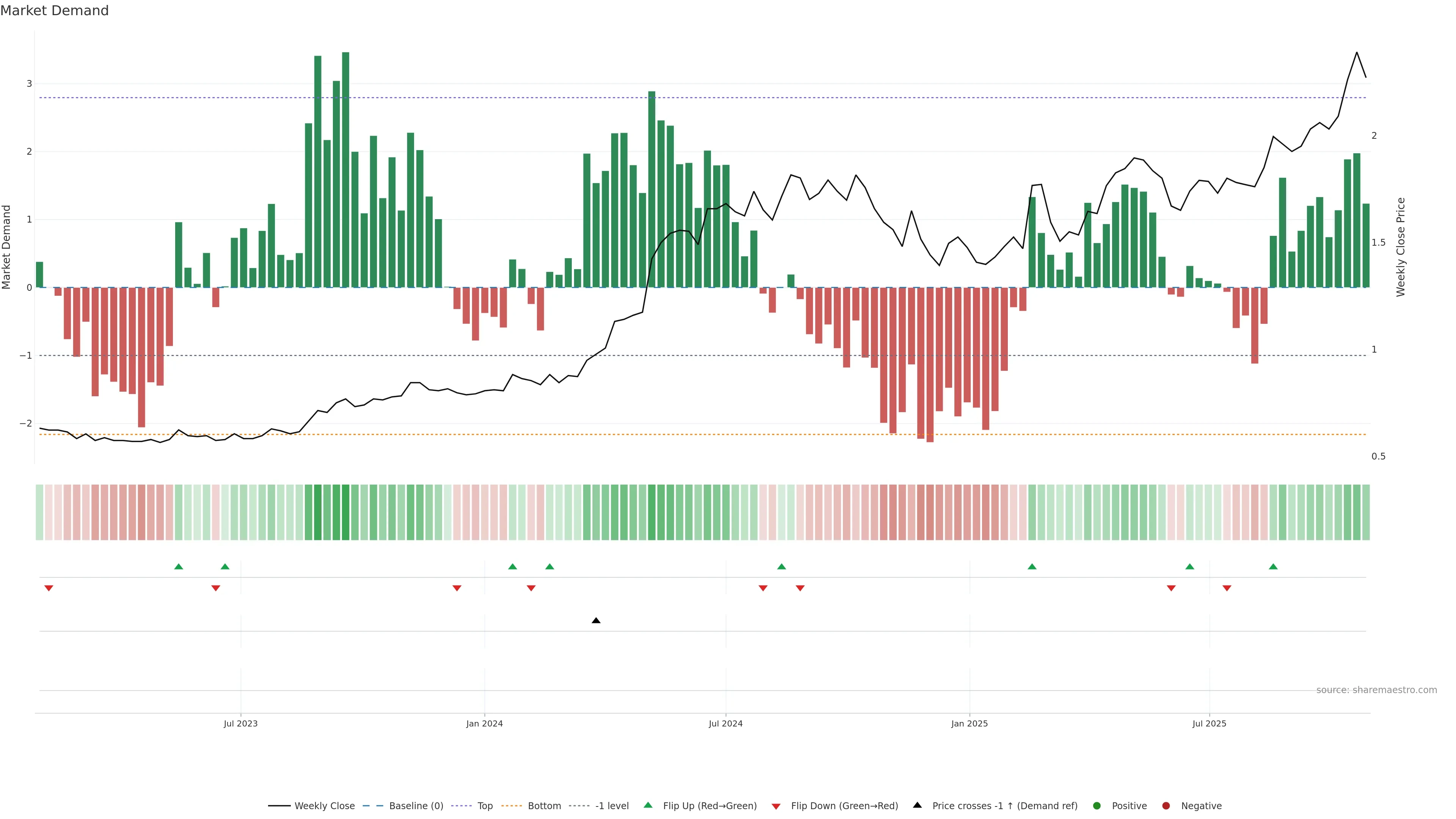Hide the Top dotted line series
The height and width of the screenshot is (819, 1456).
[485, 806]
